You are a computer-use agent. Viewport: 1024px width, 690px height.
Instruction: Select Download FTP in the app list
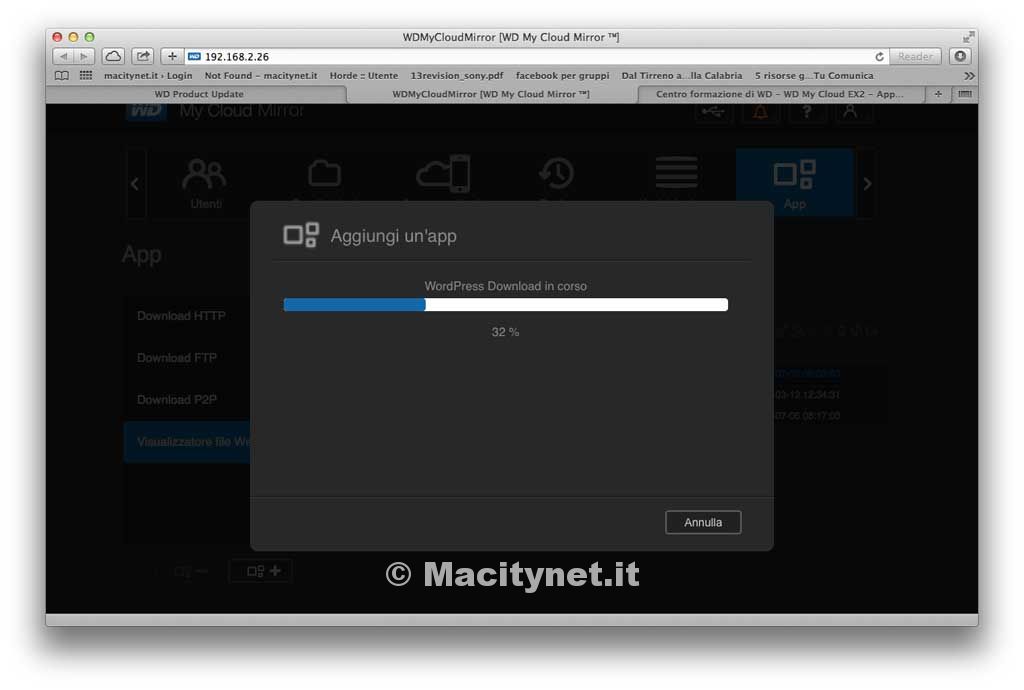(x=177, y=358)
